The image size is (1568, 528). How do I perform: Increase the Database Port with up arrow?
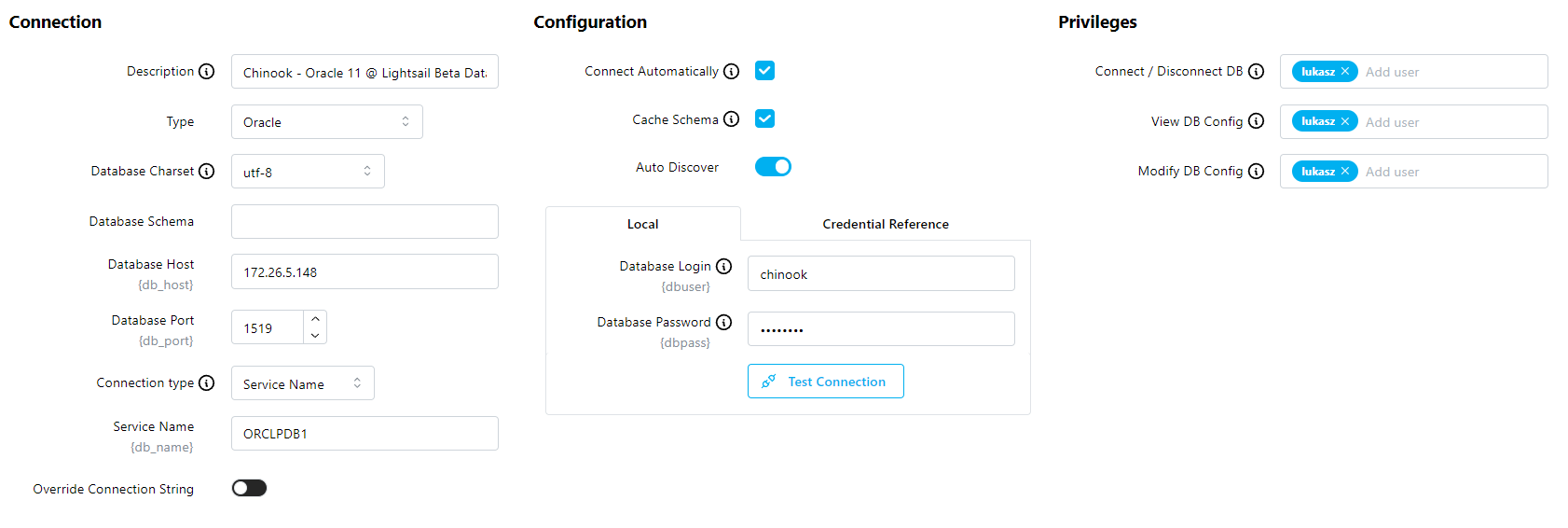(x=315, y=319)
